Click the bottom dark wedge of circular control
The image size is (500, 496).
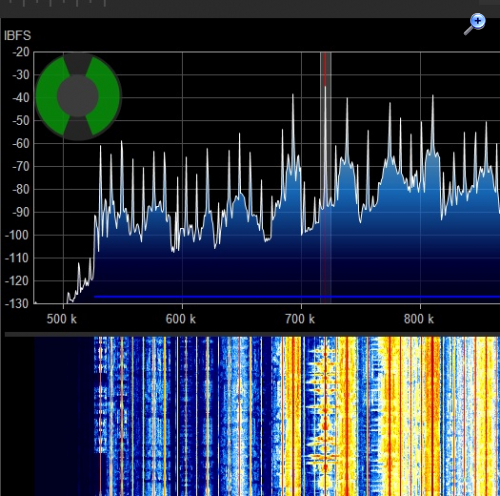[78, 129]
